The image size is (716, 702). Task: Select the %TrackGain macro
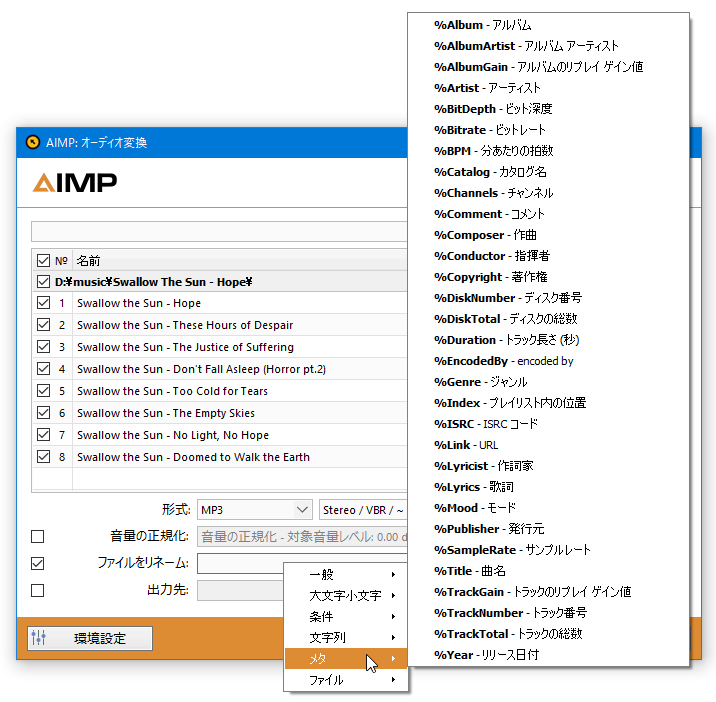(x=548, y=592)
